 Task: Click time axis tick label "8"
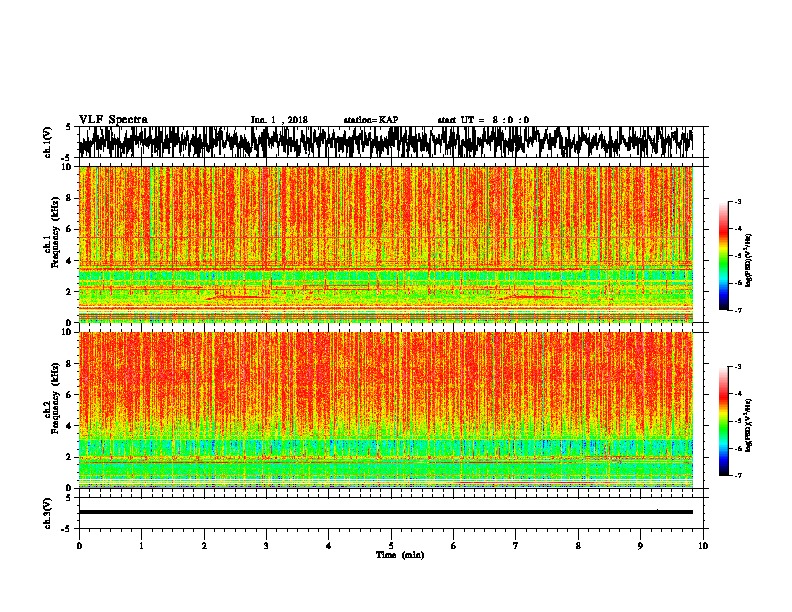coord(578,546)
